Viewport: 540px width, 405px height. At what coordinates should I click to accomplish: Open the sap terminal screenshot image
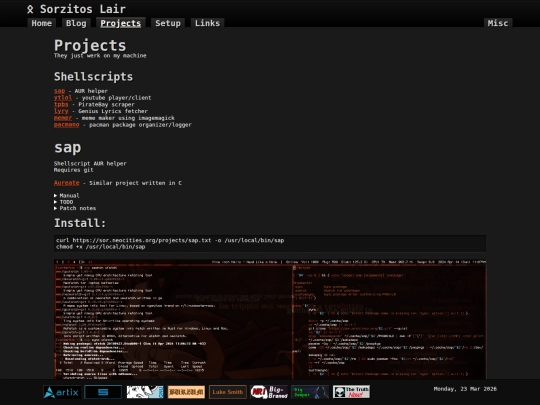pyautogui.click(x=270, y=319)
